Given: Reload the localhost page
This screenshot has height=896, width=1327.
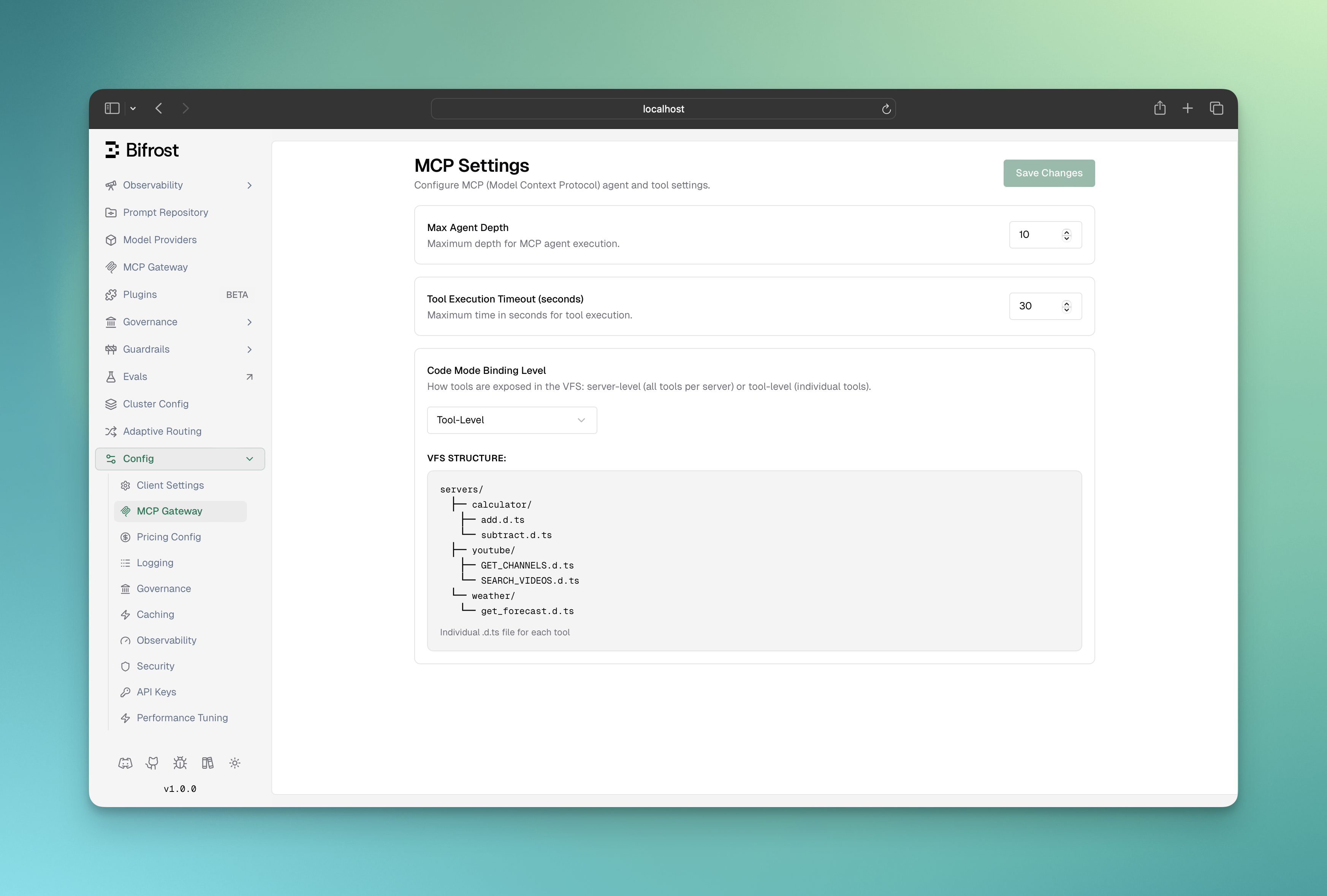Looking at the screenshot, I should (x=886, y=109).
